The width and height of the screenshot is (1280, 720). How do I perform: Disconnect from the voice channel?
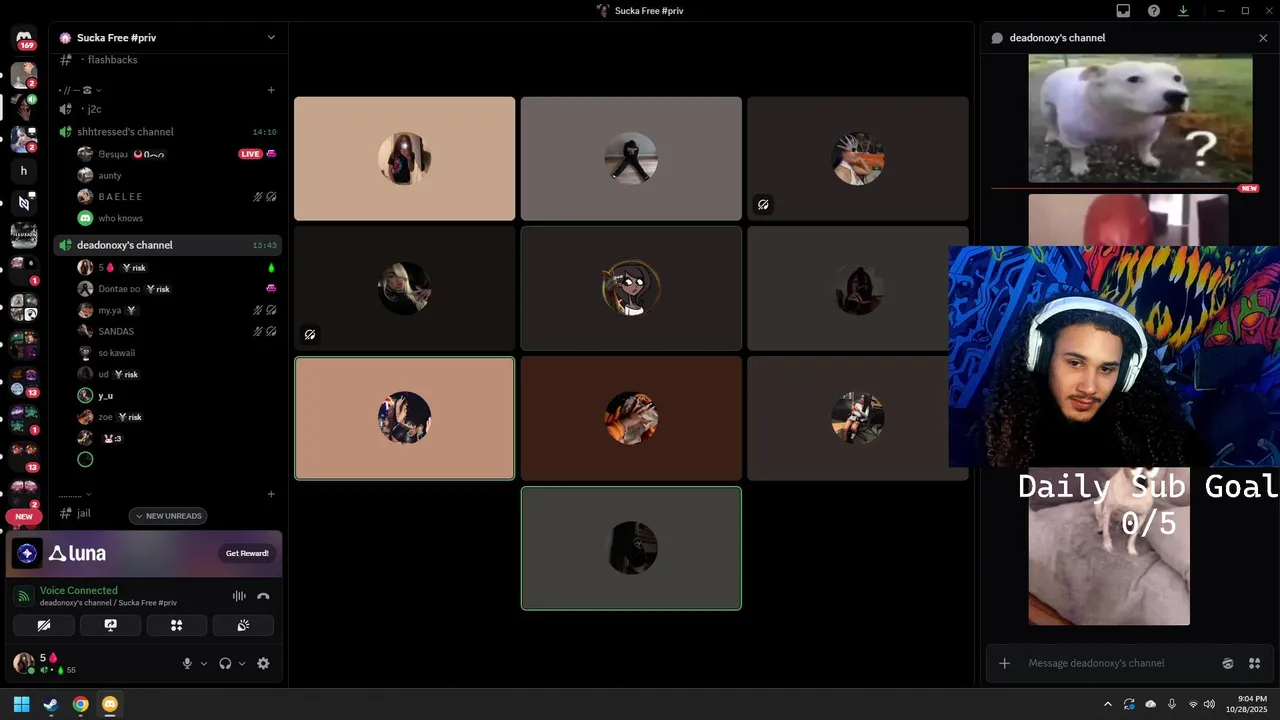coord(263,596)
